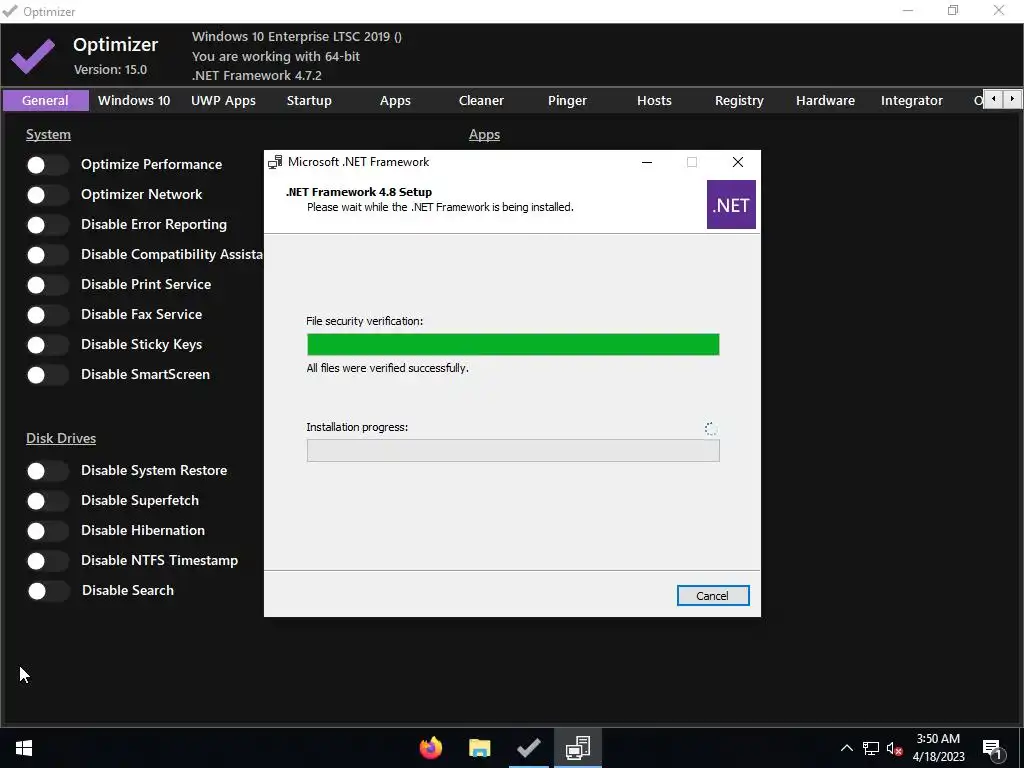Click the .NET setup taskbar icon

pos(578,748)
